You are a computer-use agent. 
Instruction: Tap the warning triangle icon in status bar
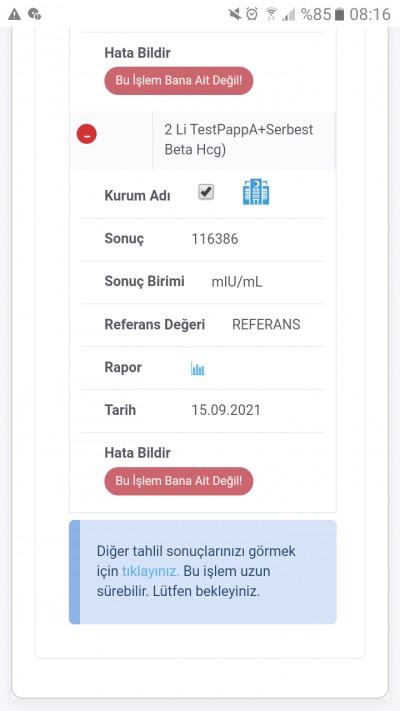click(x=15, y=15)
